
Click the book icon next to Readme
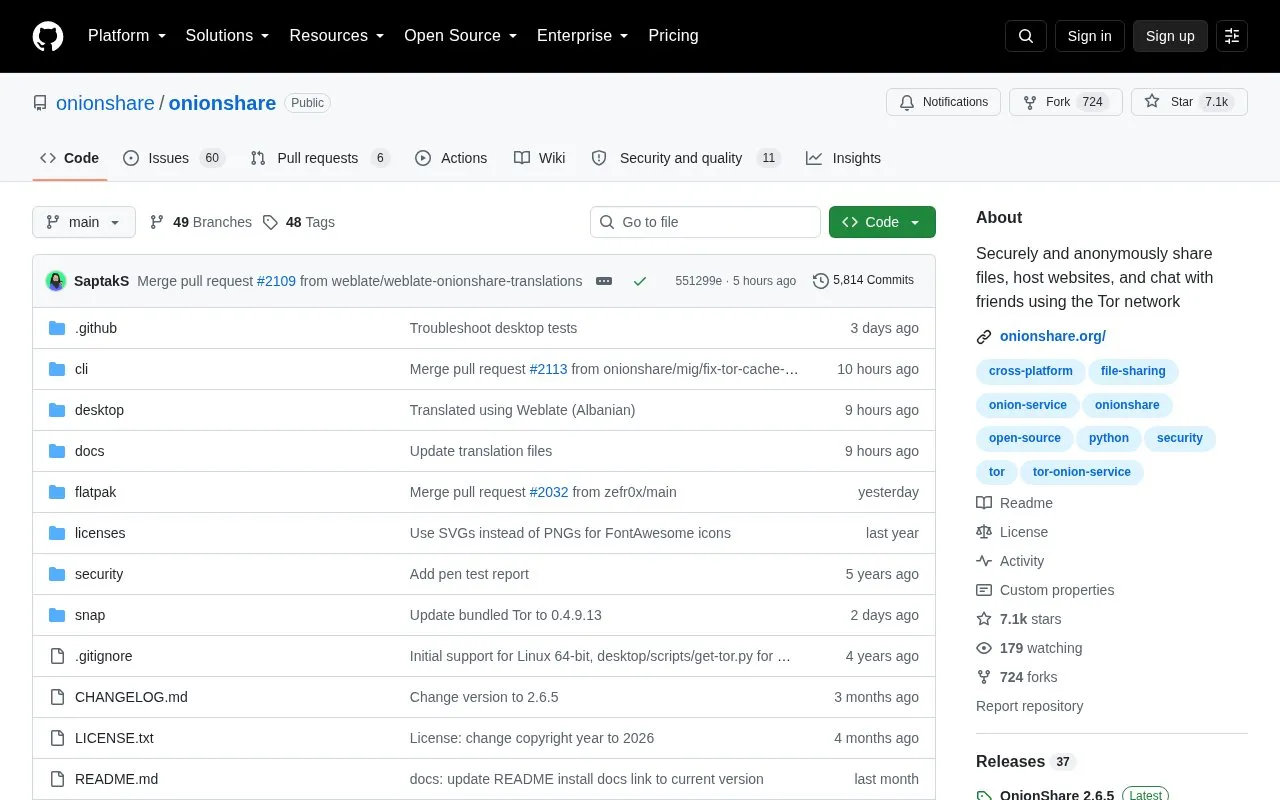[984, 503]
